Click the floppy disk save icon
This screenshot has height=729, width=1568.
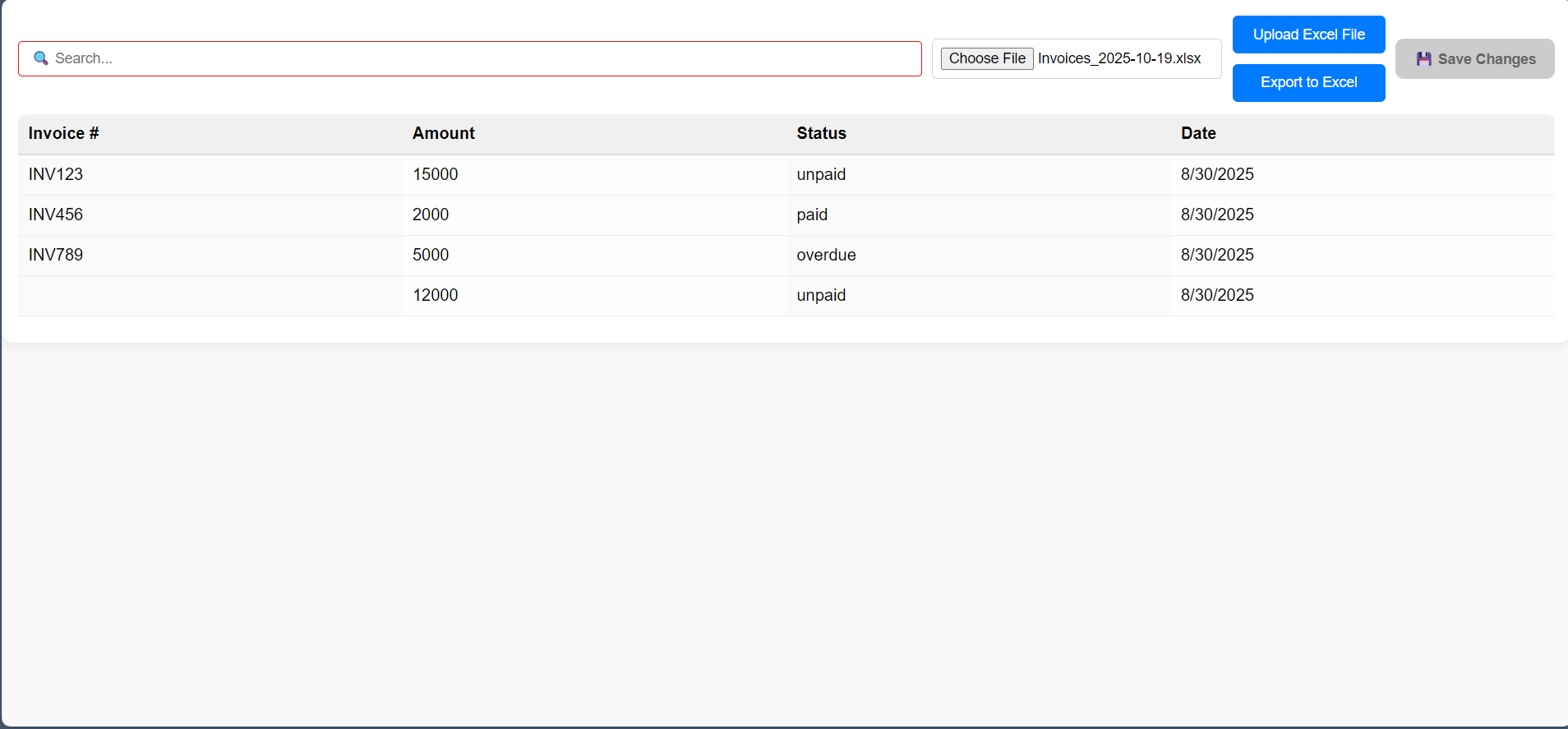[x=1423, y=59]
